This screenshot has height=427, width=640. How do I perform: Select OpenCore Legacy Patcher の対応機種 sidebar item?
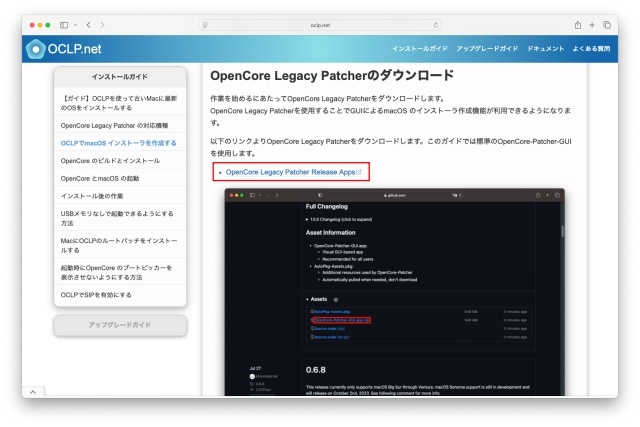115,126
